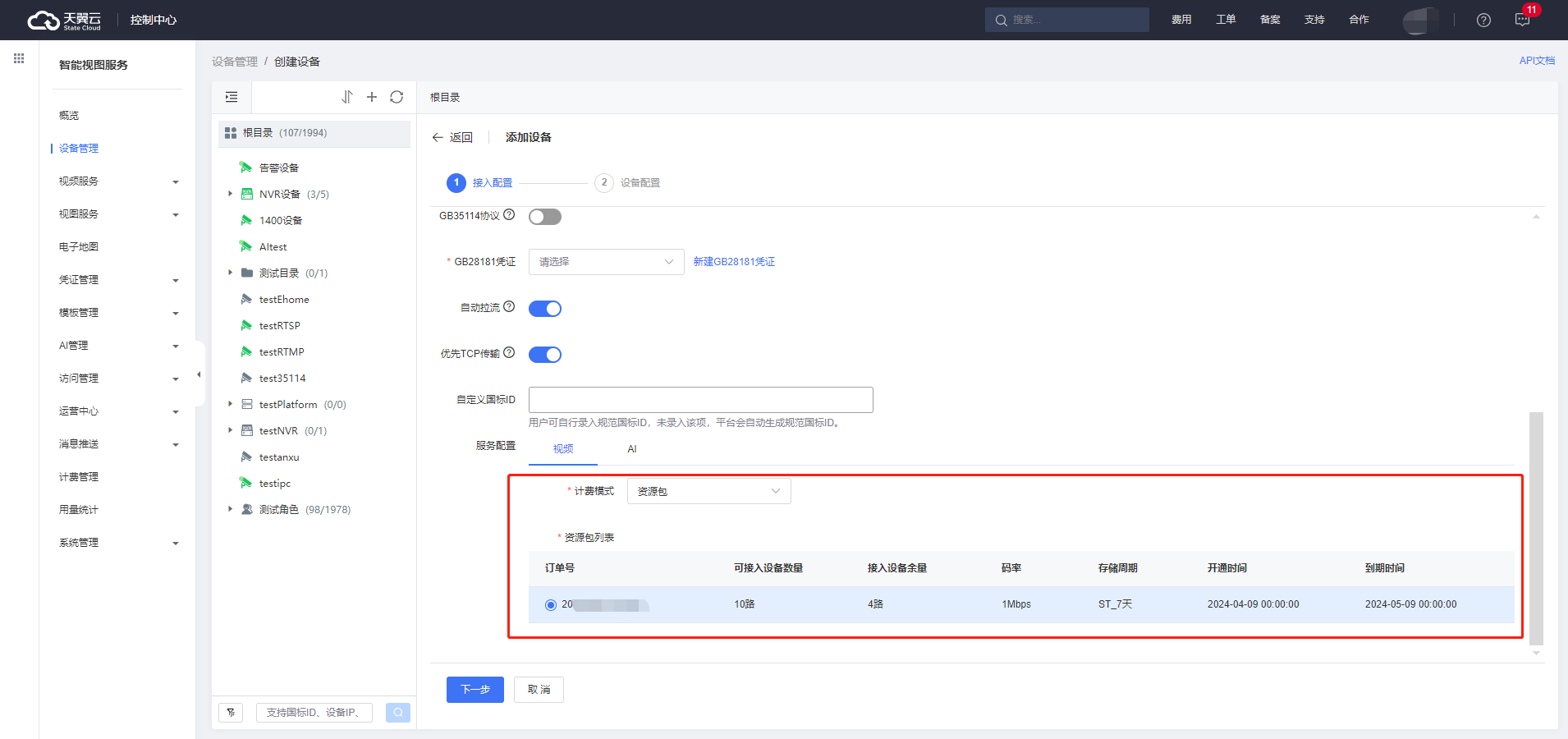
Task: Select the test35114 device
Action: click(x=282, y=378)
